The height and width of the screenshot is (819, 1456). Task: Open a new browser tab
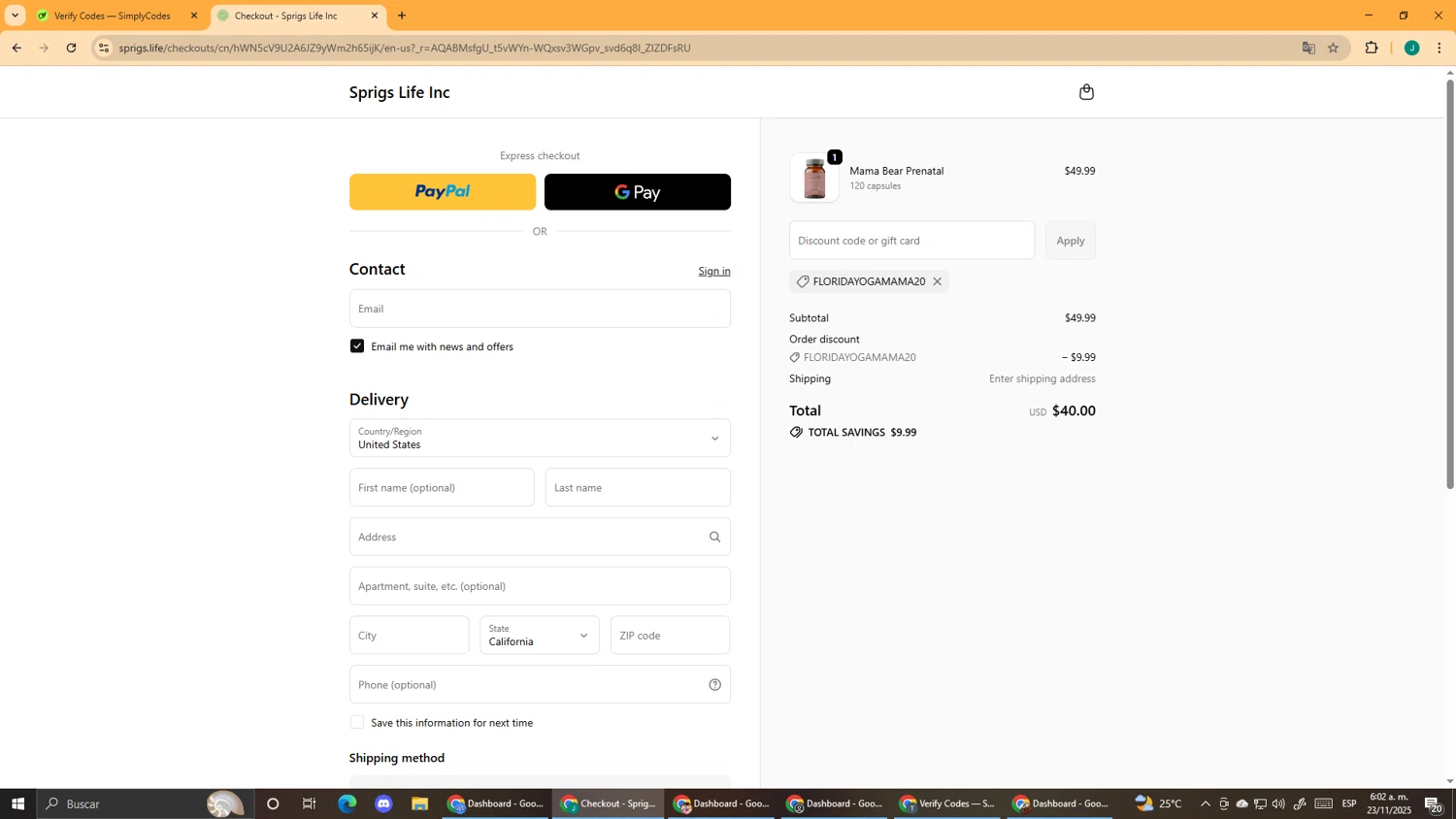tap(402, 16)
